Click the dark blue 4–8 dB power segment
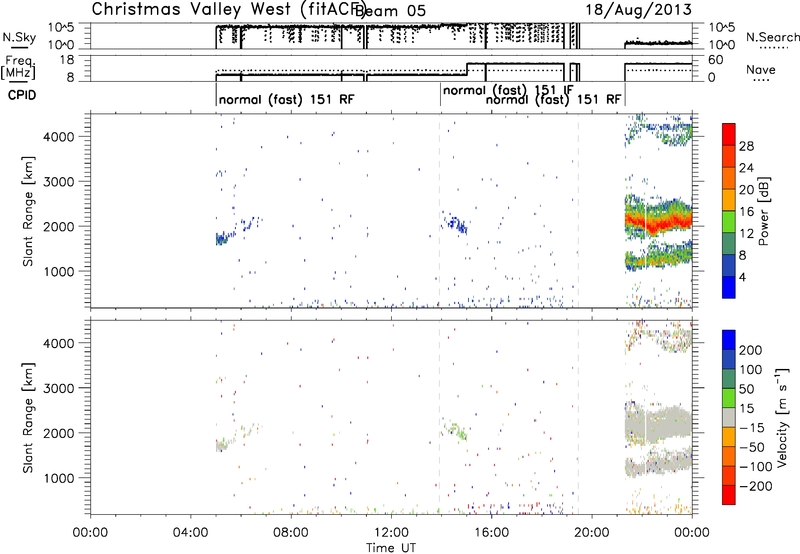The height and width of the screenshot is (554, 800). (729, 266)
